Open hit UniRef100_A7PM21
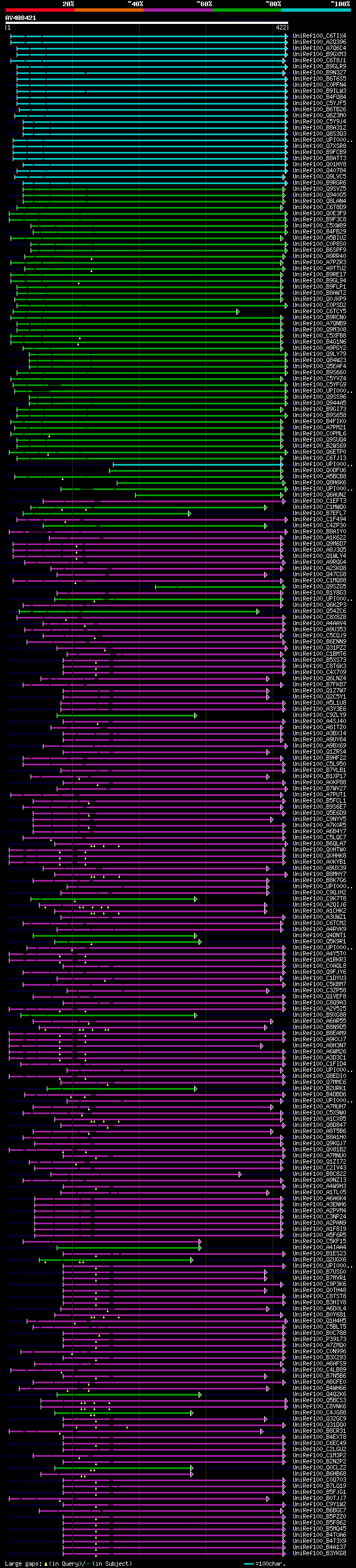The image size is (356, 1568). click(319, 427)
